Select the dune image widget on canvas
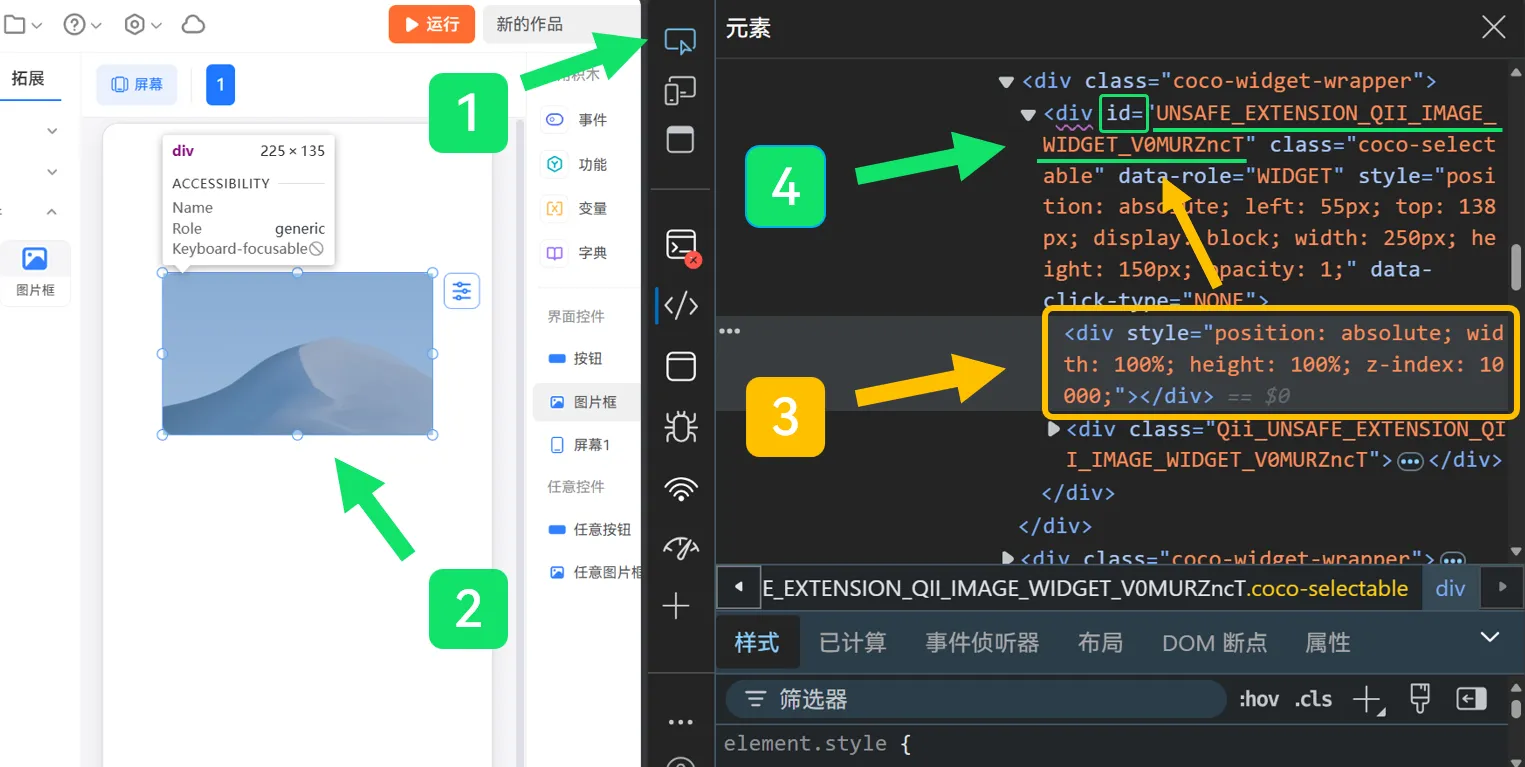 tap(297, 353)
